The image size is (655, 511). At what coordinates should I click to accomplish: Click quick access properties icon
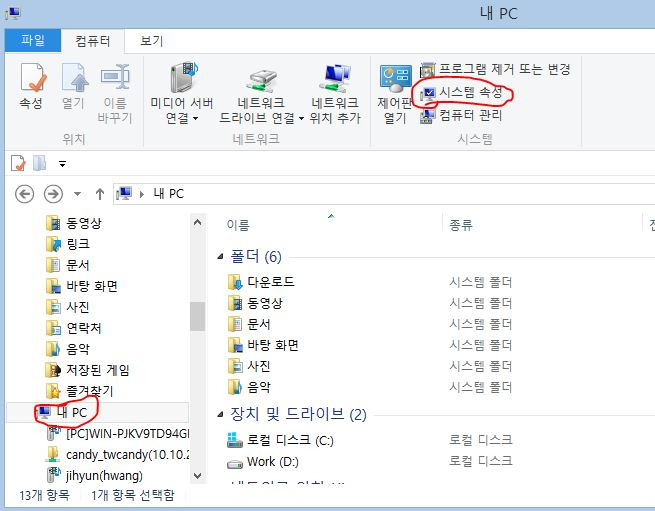(x=18, y=163)
